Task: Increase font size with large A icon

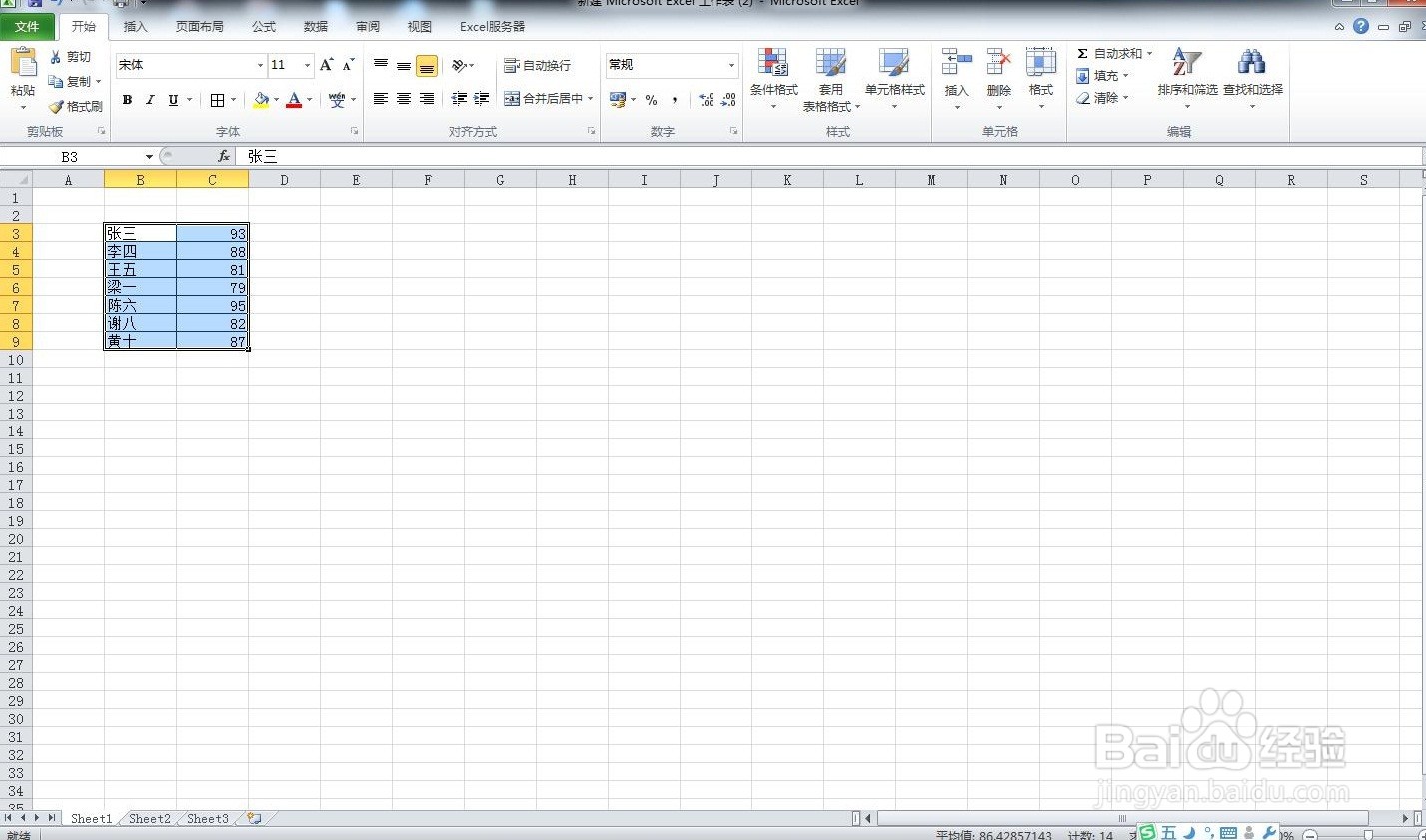Action: pyautogui.click(x=326, y=65)
